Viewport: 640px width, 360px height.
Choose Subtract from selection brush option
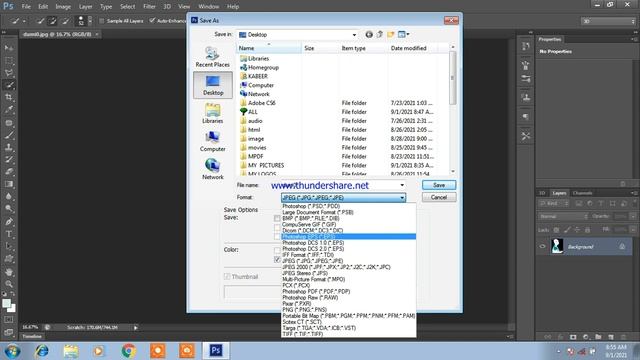click(x=65, y=21)
